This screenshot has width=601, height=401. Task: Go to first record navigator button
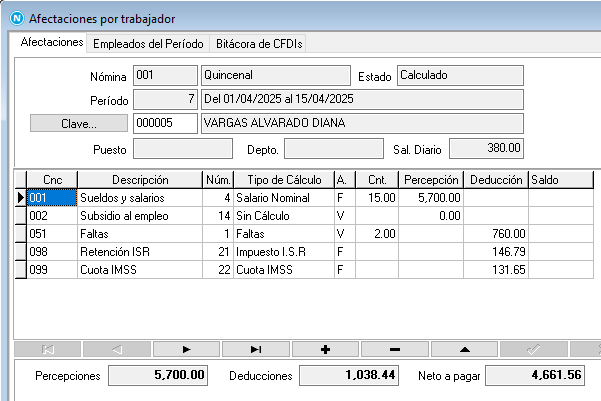48,349
